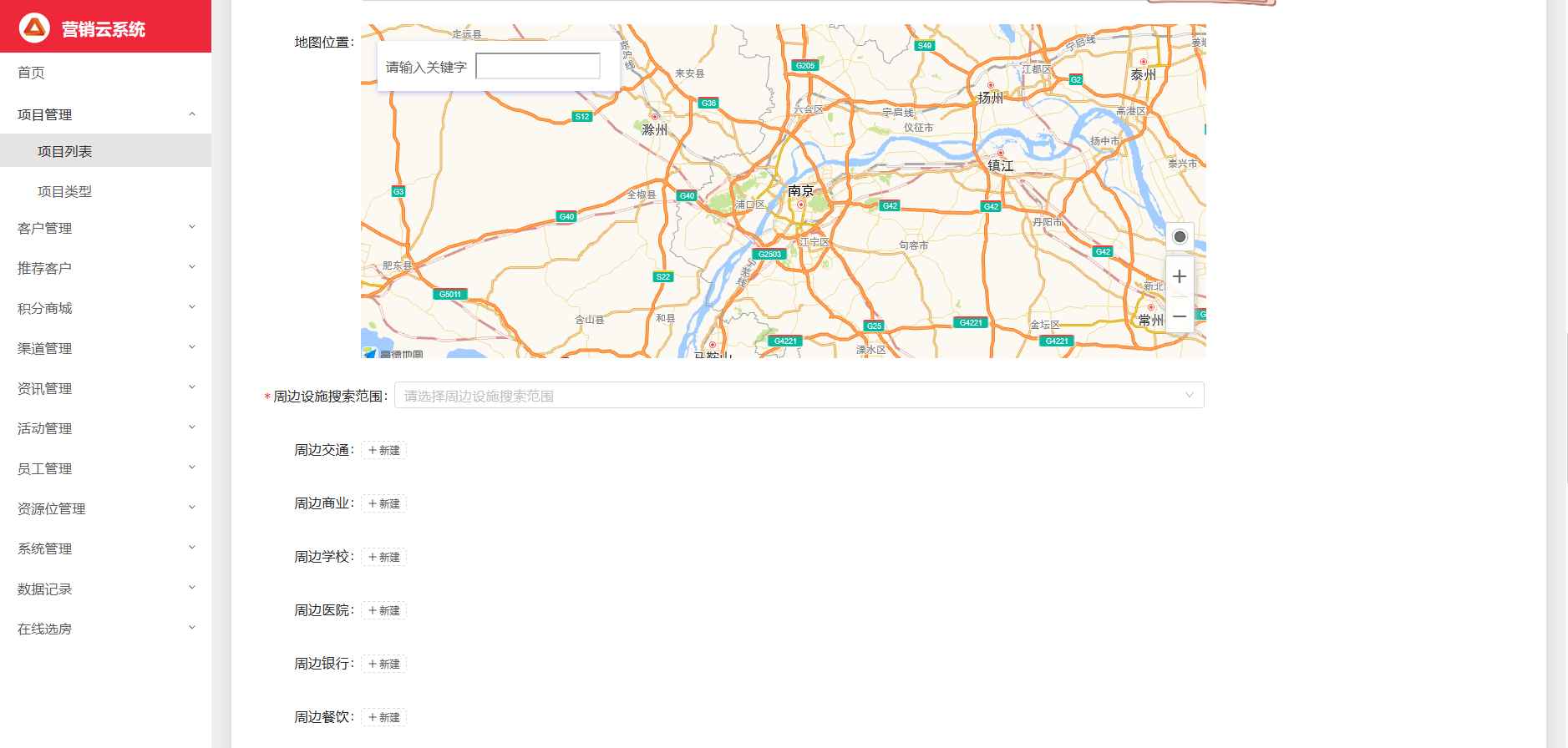Expand the 渠道管理 menu

coord(105,348)
